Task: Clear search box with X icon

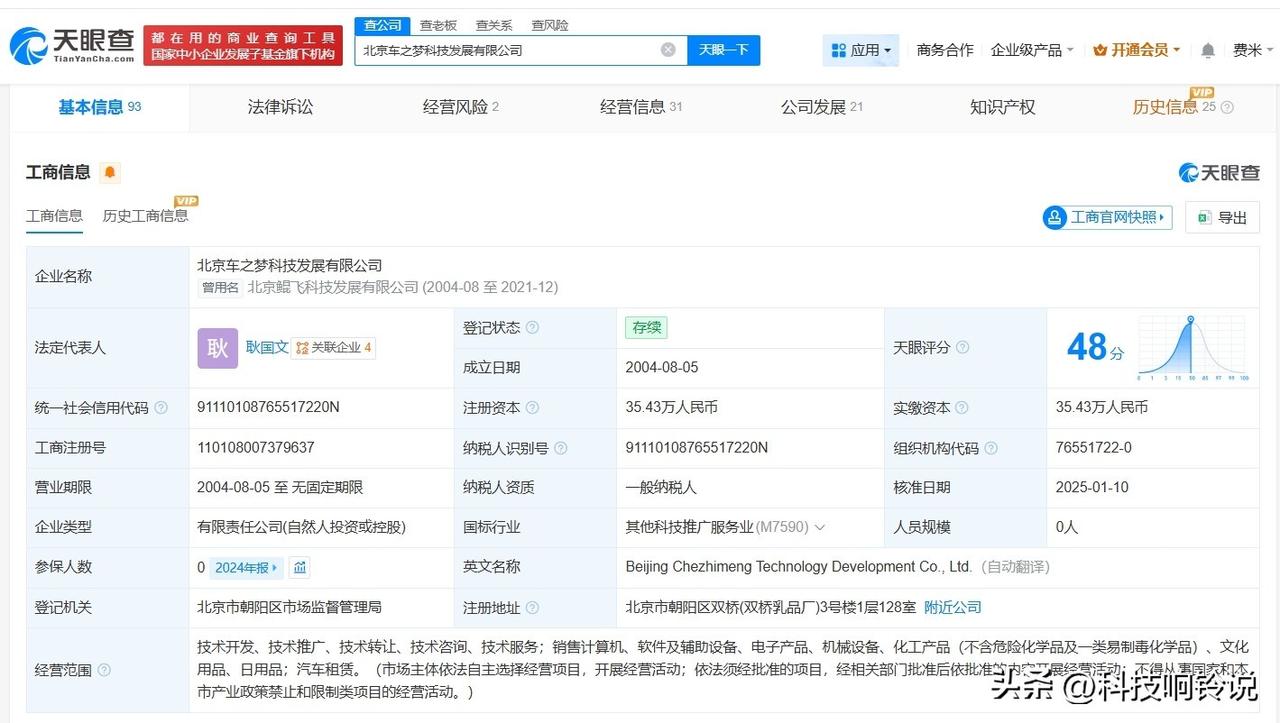Action: coord(668,50)
